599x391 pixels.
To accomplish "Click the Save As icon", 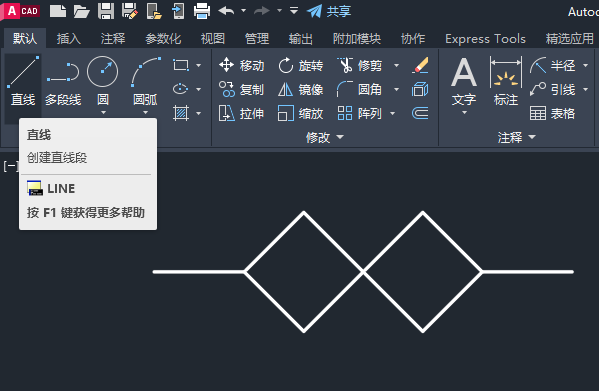I will [130, 11].
